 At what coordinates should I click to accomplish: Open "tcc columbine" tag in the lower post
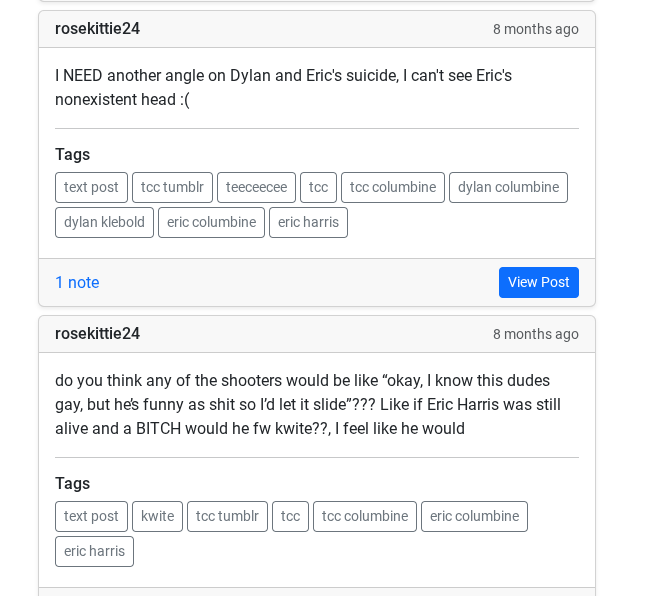coord(364,516)
